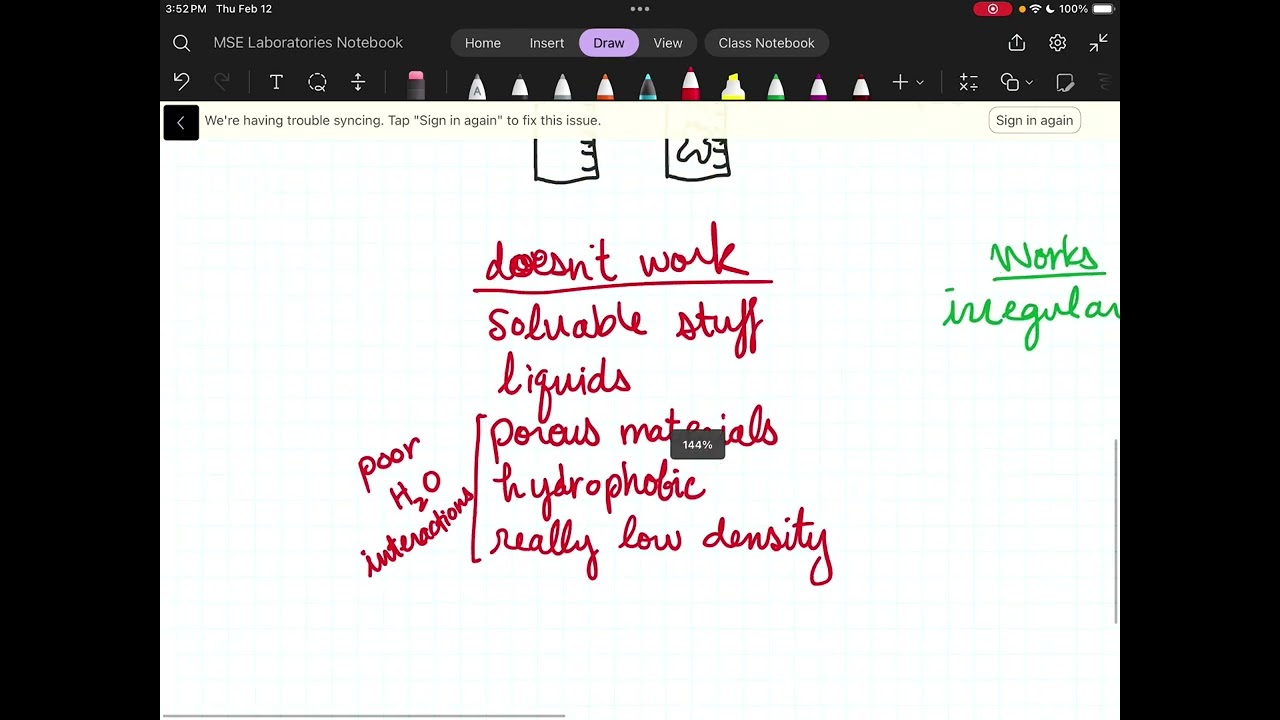Viewport: 1280px width, 720px height.
Task: Click the horizontal page scrollbar
Action: pos(364,716)
